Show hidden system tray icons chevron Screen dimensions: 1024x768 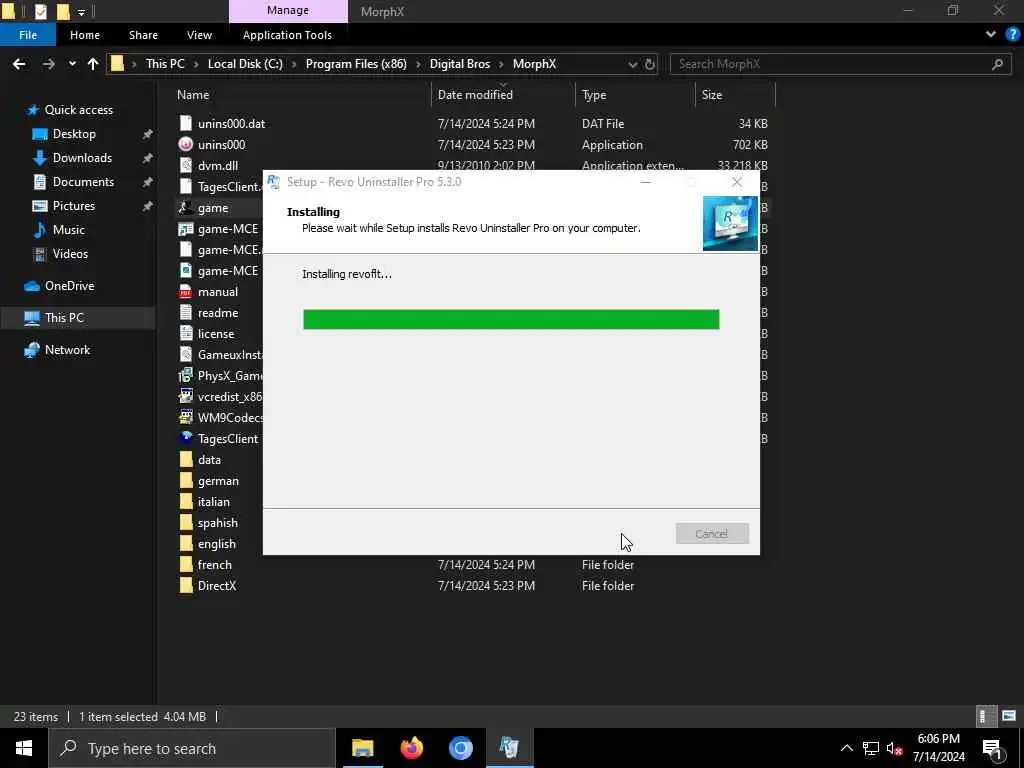point(846,748)
